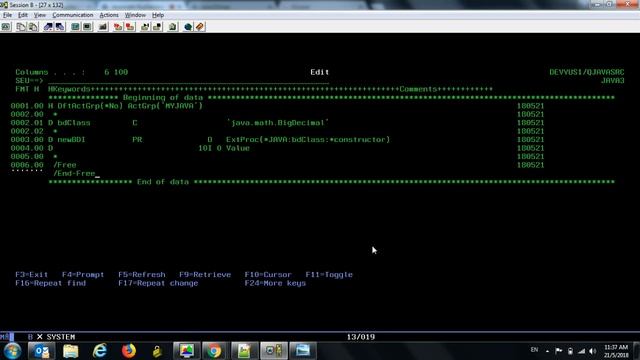Click the volume speaker tray icon

click(593, 351)
